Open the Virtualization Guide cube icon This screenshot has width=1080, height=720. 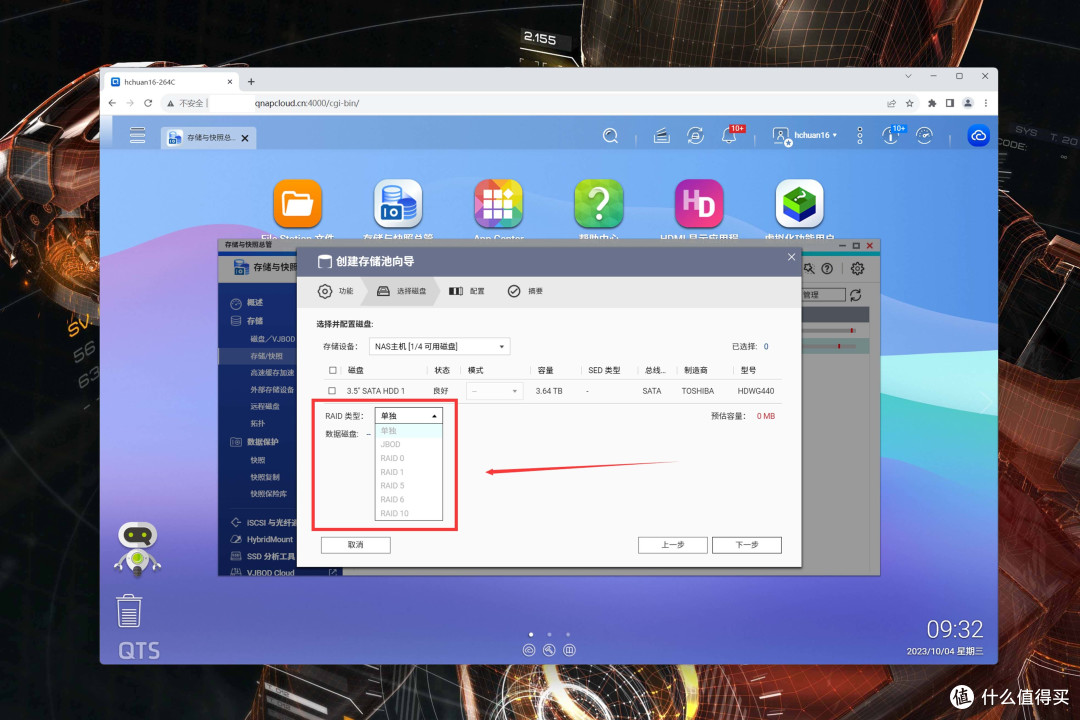pos(799,203)
